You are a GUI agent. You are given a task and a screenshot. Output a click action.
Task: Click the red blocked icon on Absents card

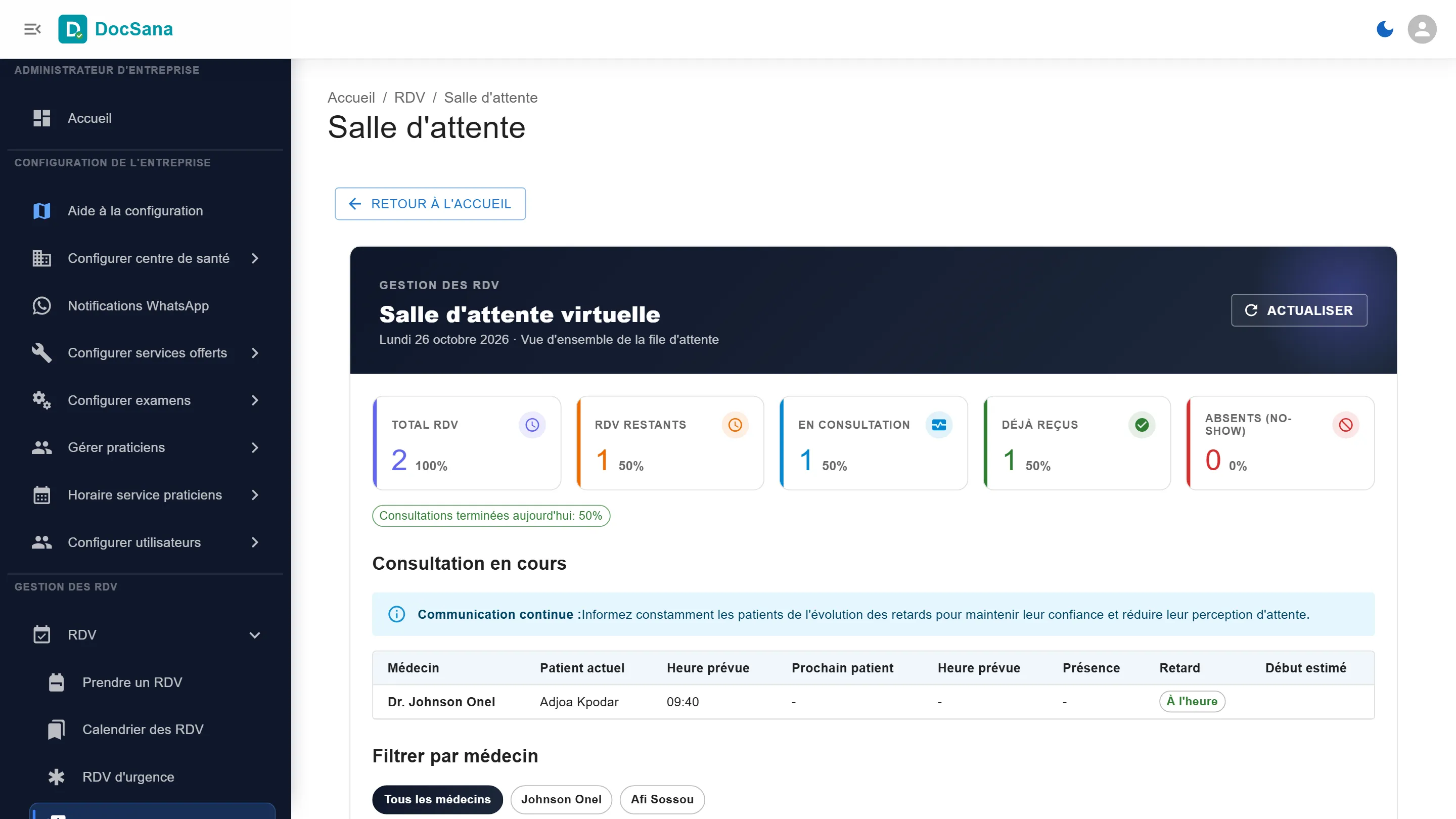[x=1346, y=425]
